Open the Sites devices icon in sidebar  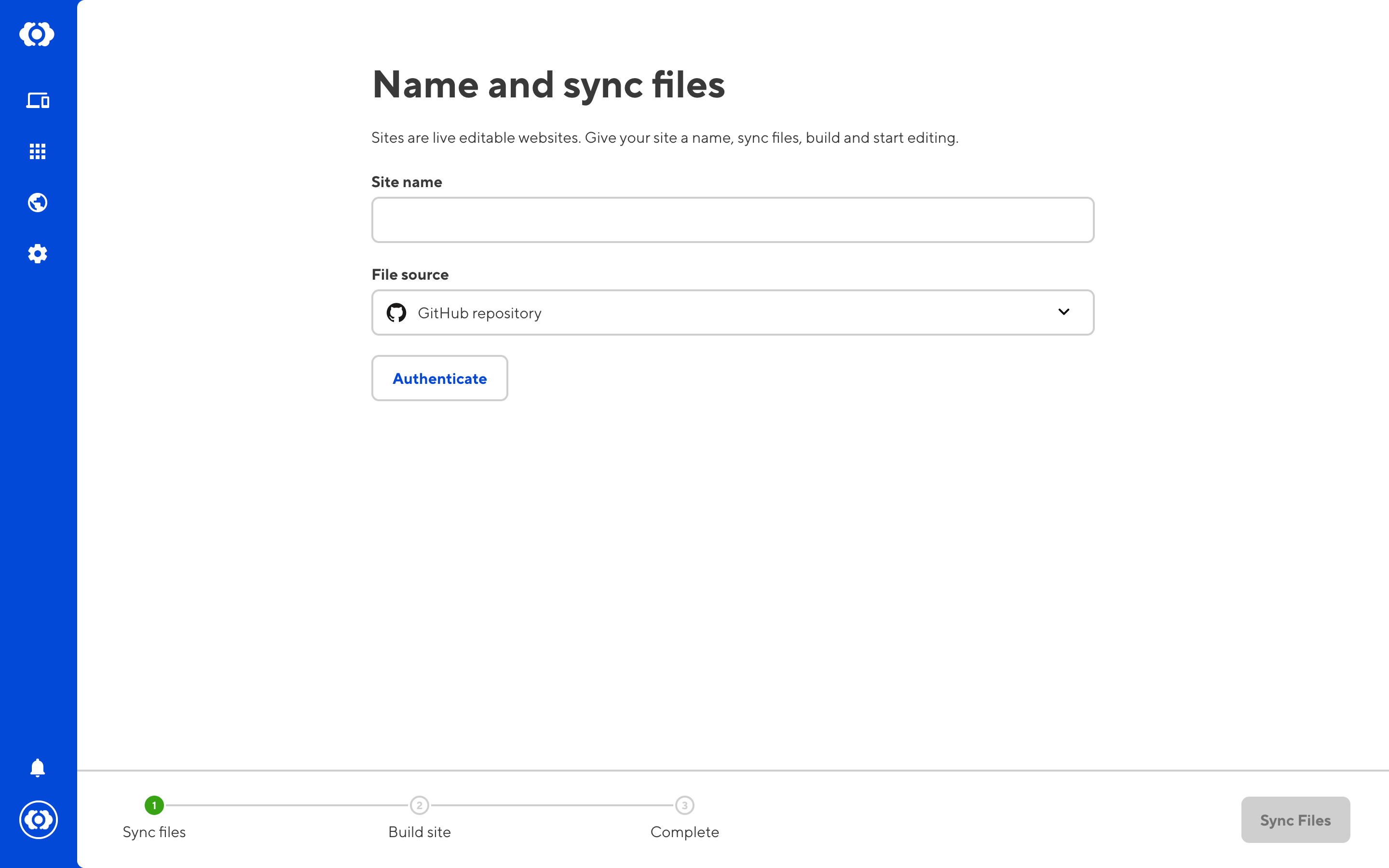click(38, 100)
